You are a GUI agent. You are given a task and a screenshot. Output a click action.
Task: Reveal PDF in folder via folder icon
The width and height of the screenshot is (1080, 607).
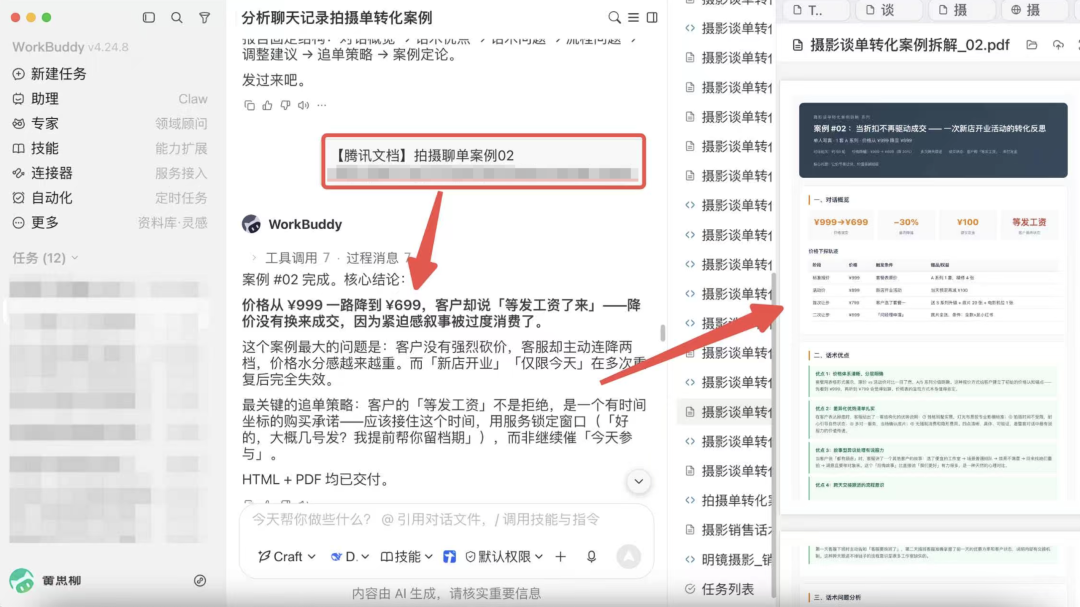[1032, 45]
